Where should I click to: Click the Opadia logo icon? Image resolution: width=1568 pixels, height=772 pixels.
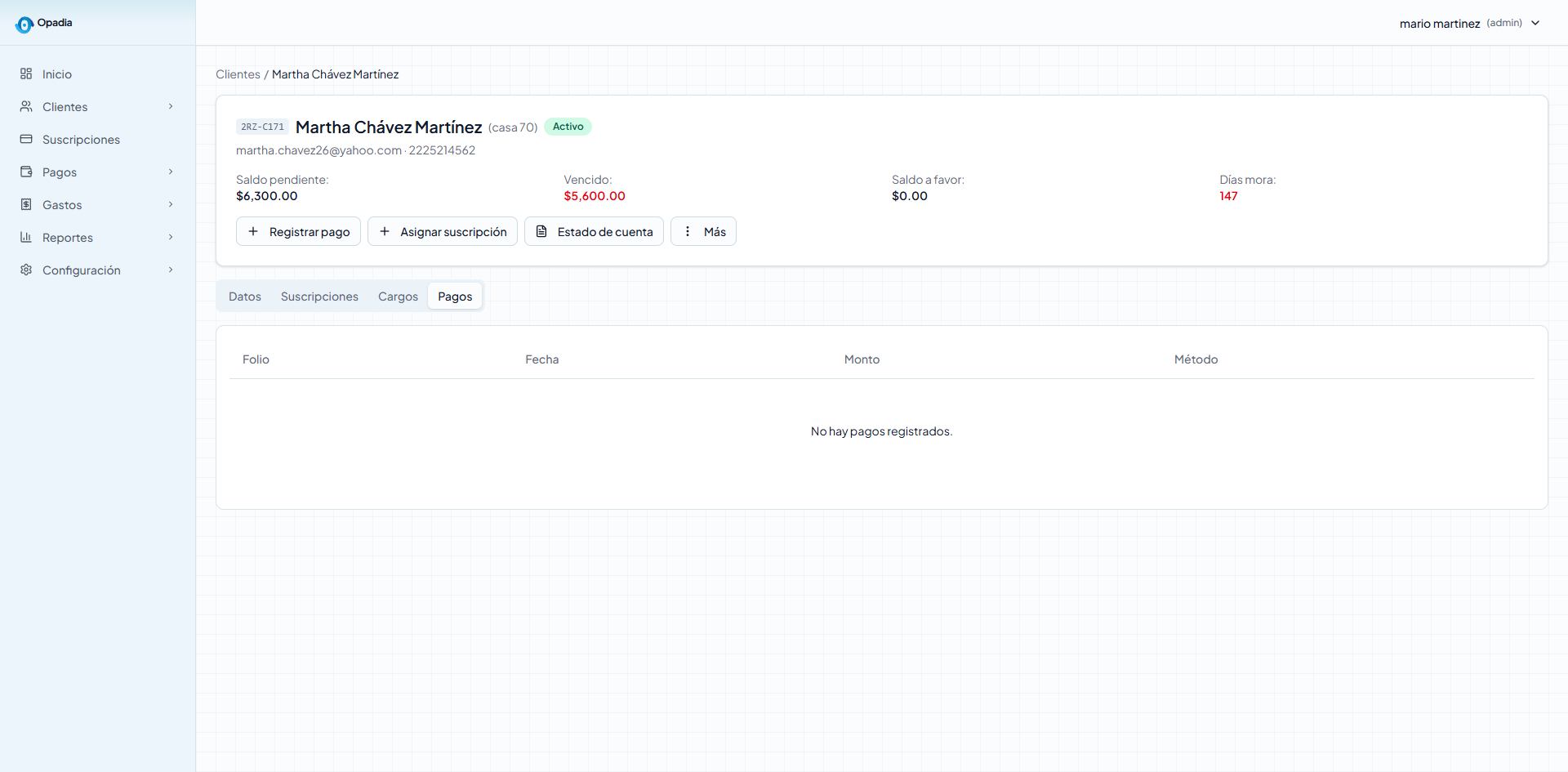pyautogui.click(x=24, y=25)
